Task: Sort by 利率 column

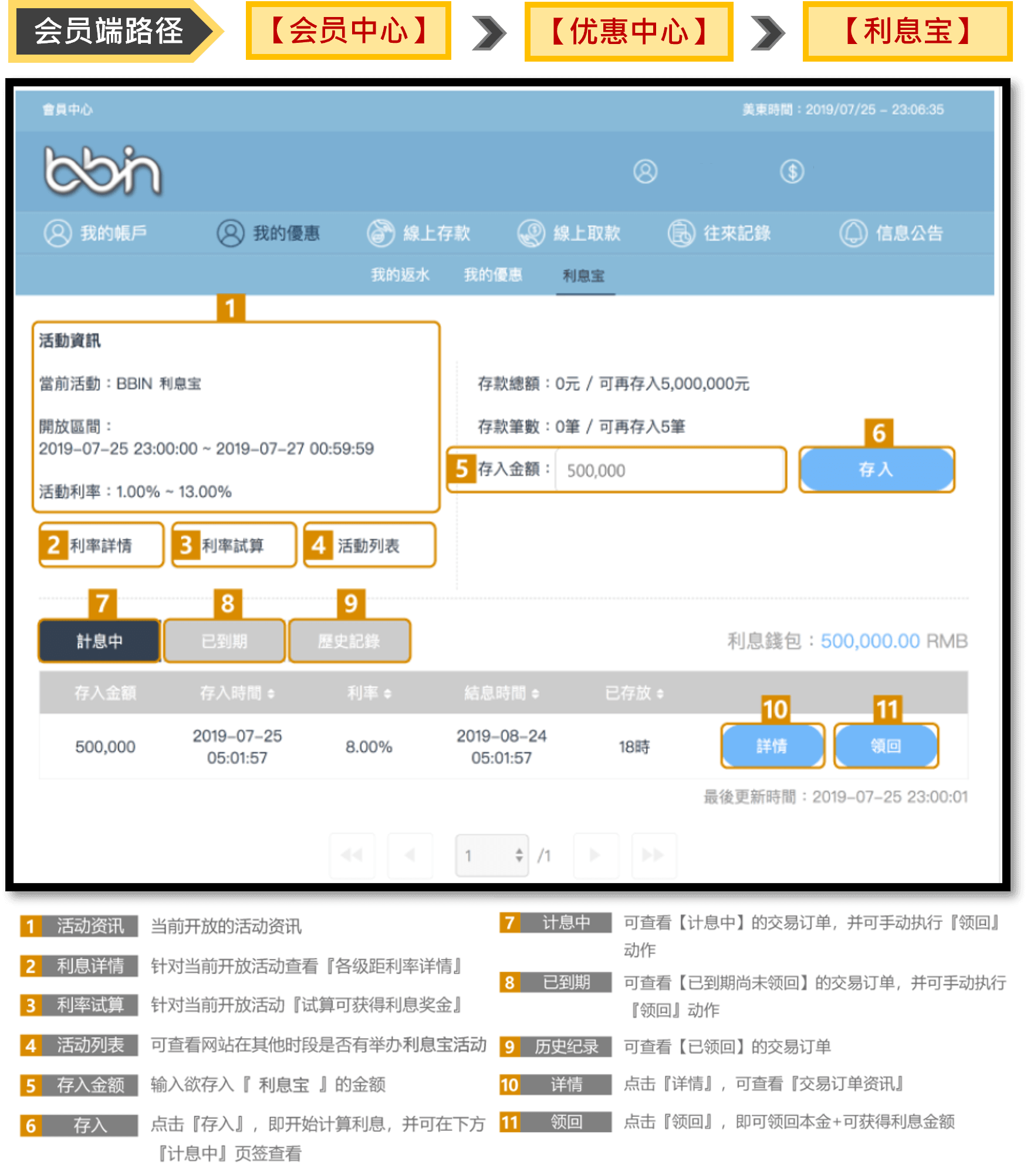Action: (x=369, y=693)
